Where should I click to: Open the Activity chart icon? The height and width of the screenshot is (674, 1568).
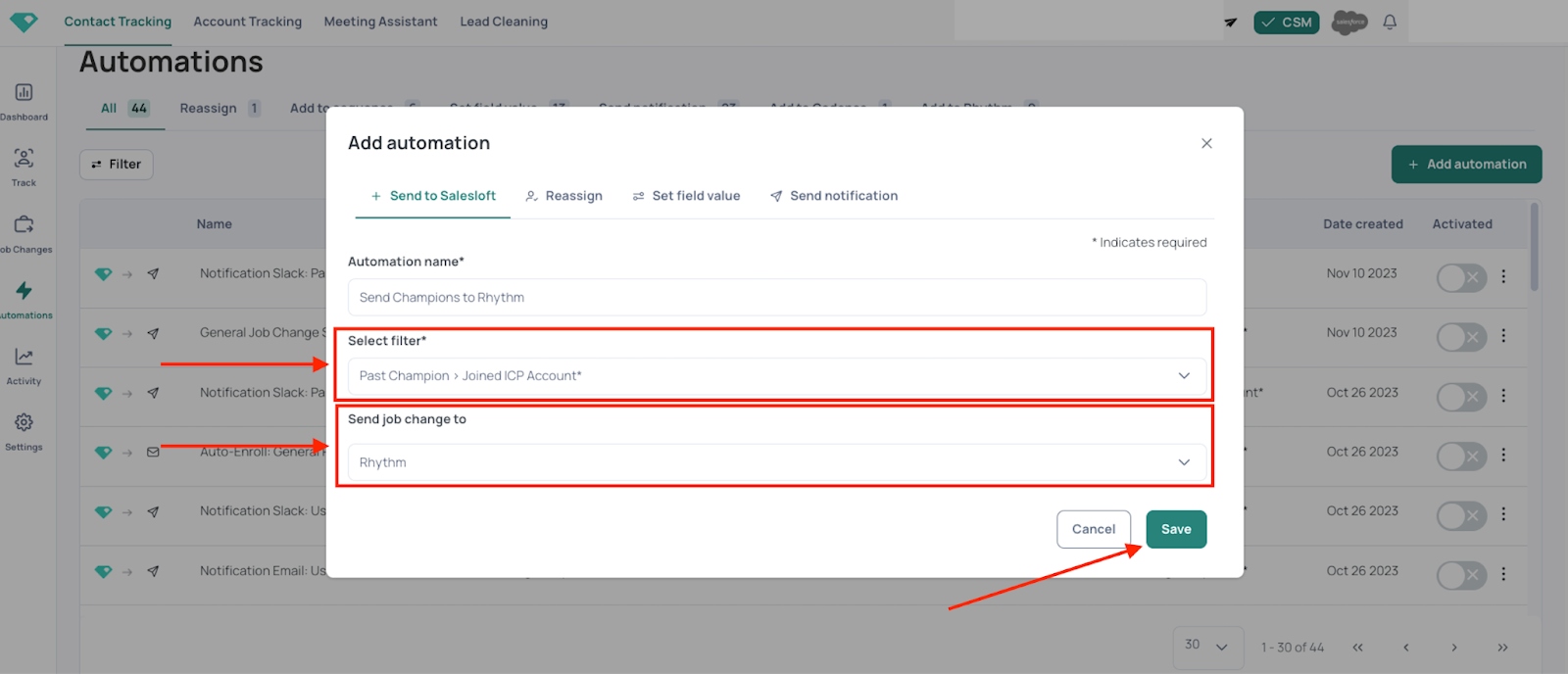(24, 357)
